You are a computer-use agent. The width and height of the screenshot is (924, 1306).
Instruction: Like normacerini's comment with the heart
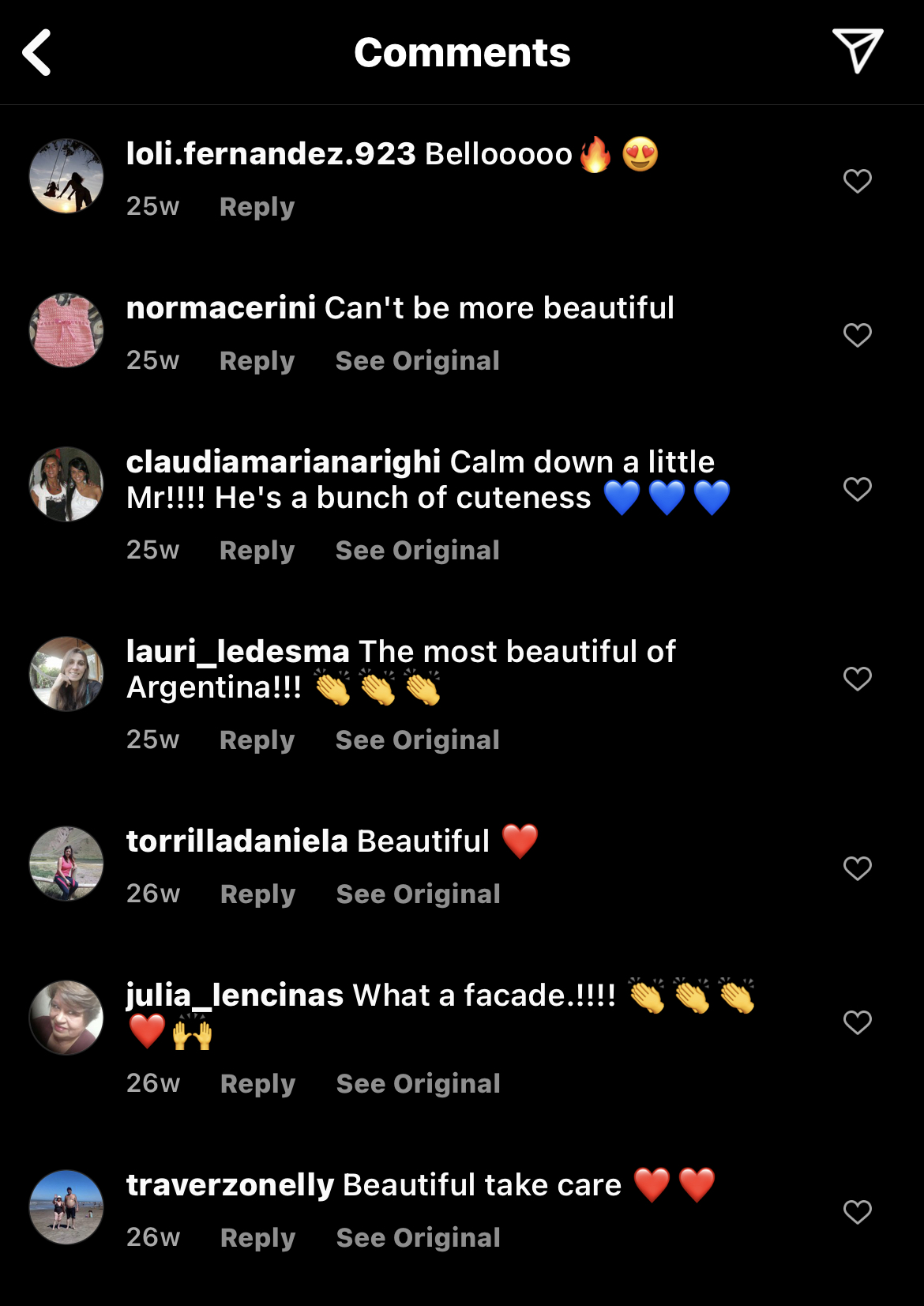click(x=858, y=335)
